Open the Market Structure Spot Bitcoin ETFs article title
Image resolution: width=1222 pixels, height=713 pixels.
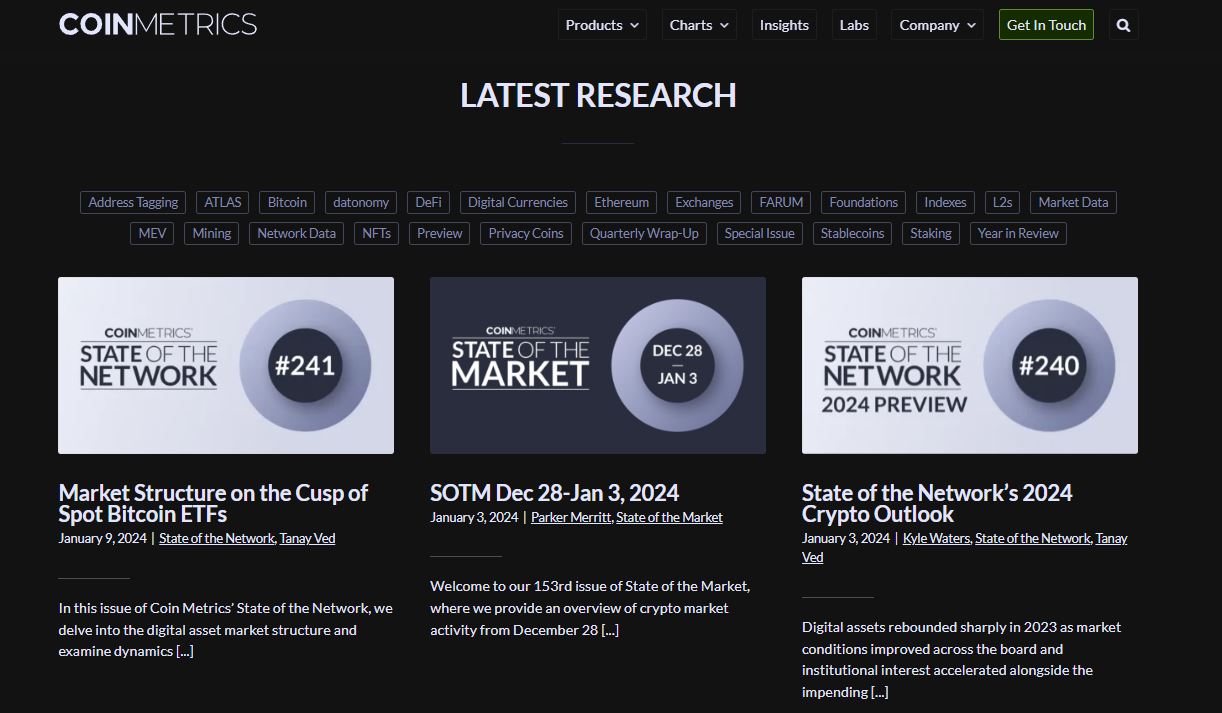pyautogui.click(x=213, y=503)
